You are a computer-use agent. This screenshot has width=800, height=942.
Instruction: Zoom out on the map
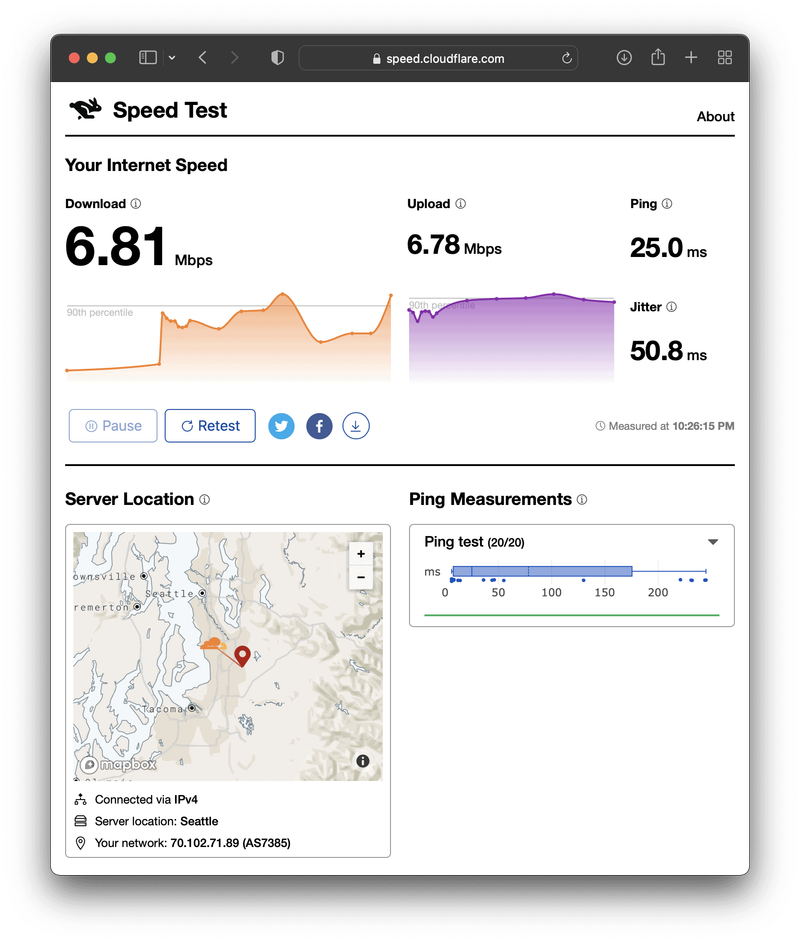coord(361,577)
